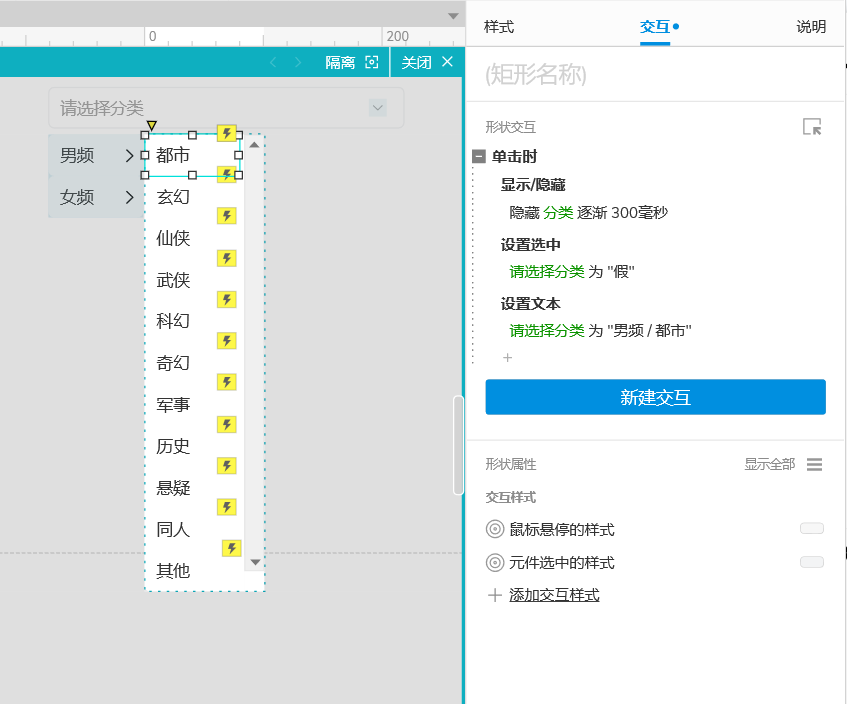847x704 pixels.
Task: Select the 悬疑 list item
Action: [x=173, y=488]
